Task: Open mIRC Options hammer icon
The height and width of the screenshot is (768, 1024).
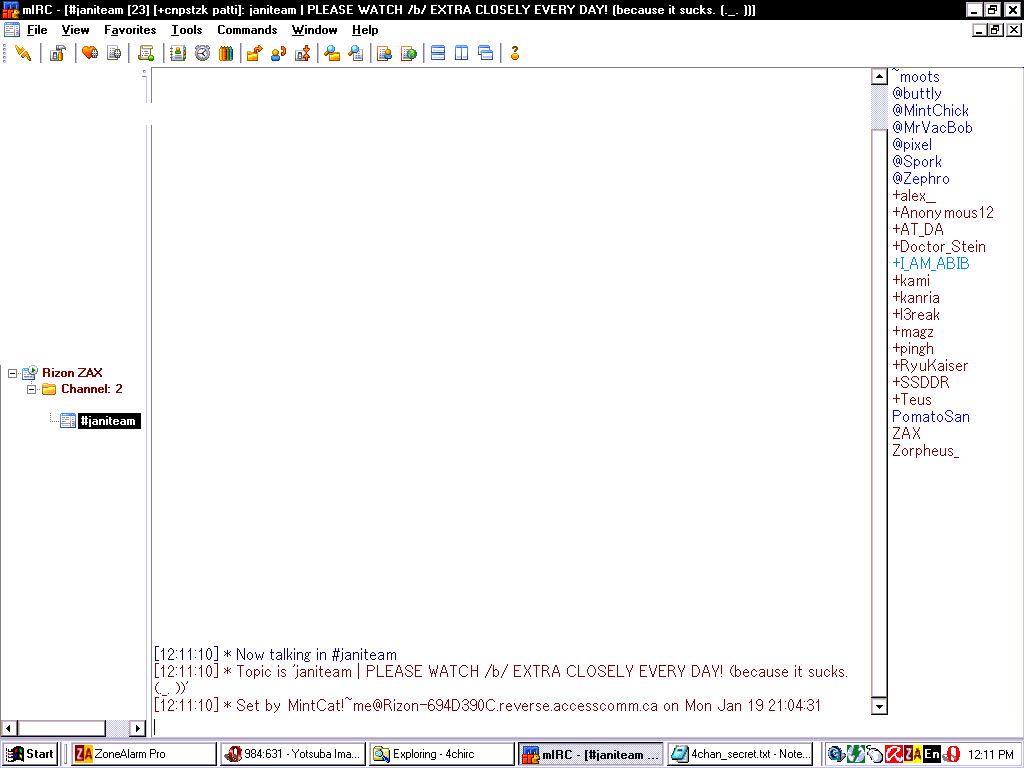Action: [x=57, y=53]
